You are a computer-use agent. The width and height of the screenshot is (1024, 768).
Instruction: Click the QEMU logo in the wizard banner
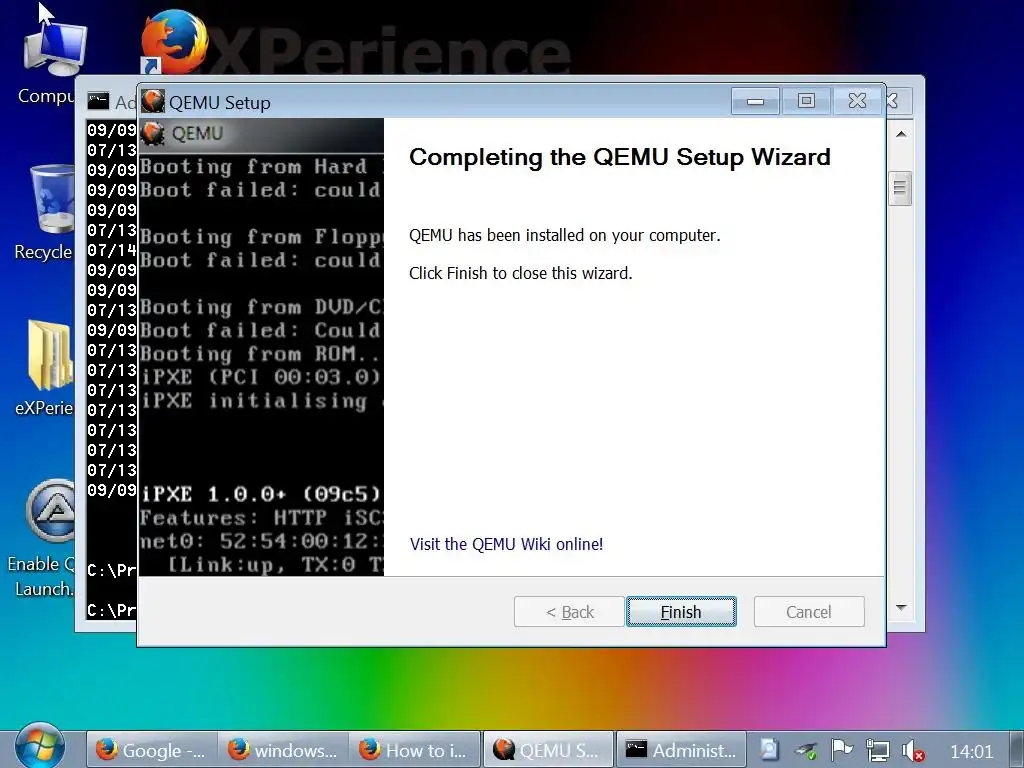[x=154, y=133]
